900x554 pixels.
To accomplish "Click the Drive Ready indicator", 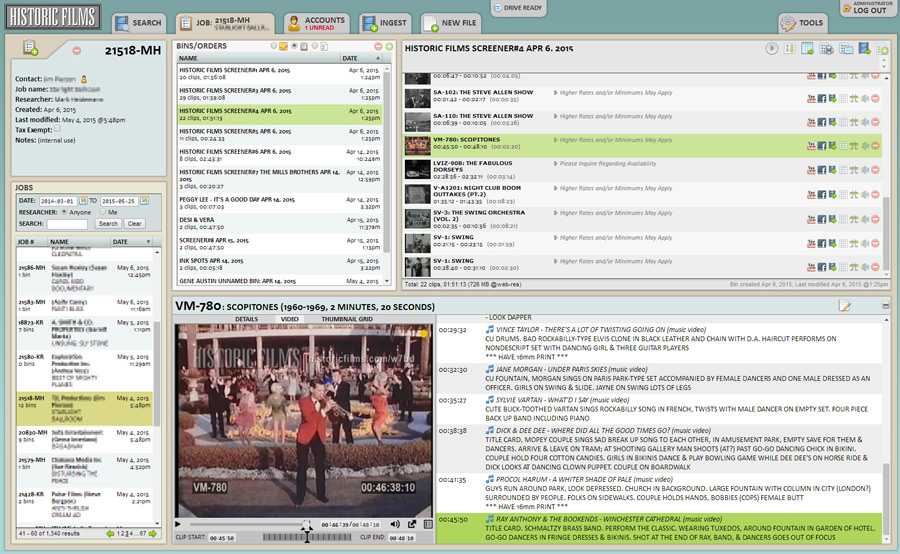I will click(517, 7).
